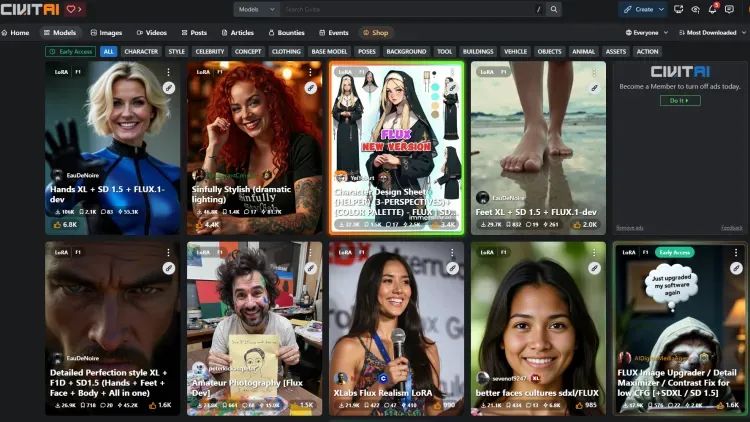Open three-dot menu on Sinfully Stylish card
The width and height of the screenshot is (750, 422).
[x=310, y=72]
